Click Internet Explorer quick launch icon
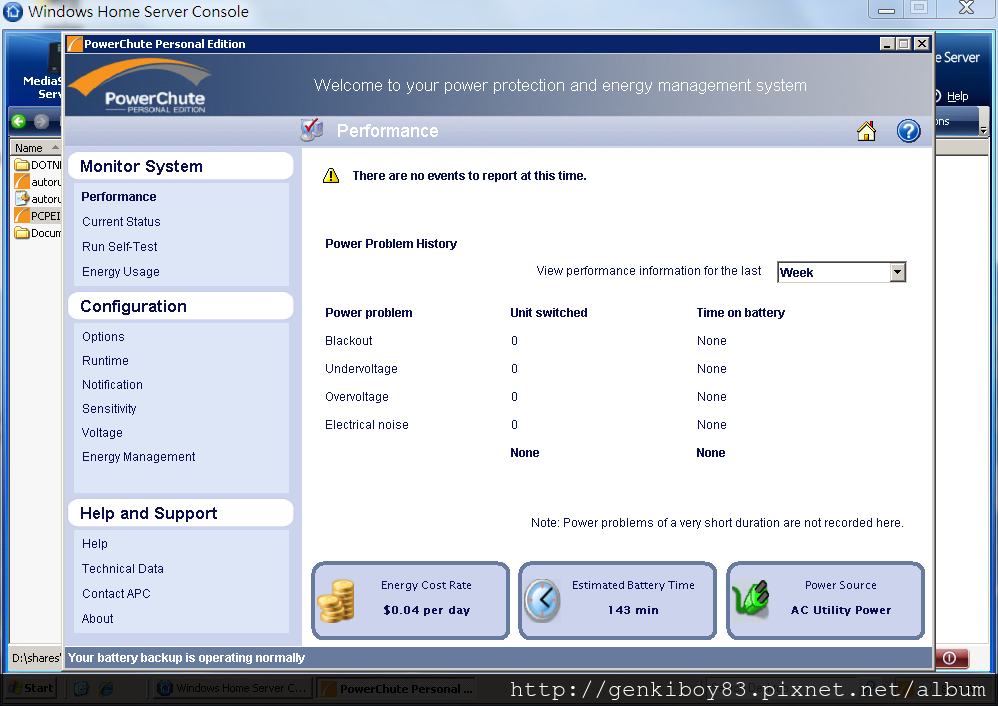 tap(106, 688)
